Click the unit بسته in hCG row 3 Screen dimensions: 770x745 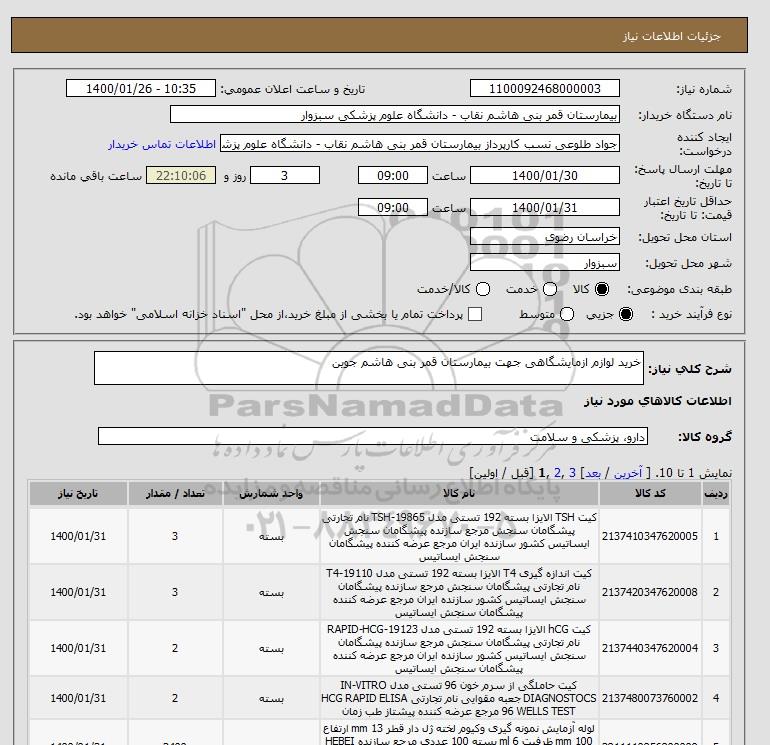tap(271, 648)
